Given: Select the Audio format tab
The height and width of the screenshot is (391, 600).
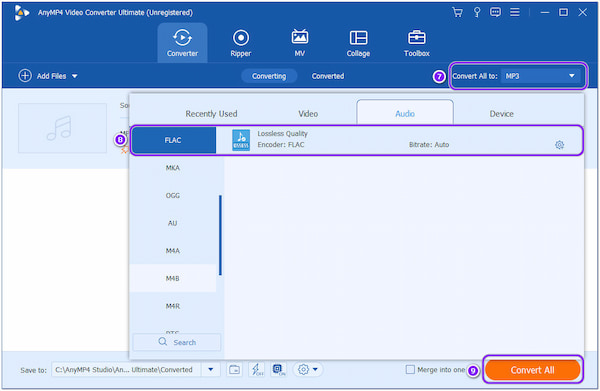Looking at the screenshot, I should (405, 113).
